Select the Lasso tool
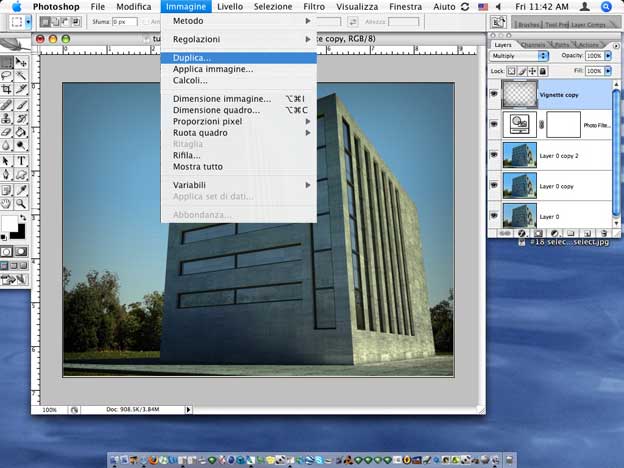 7,75
